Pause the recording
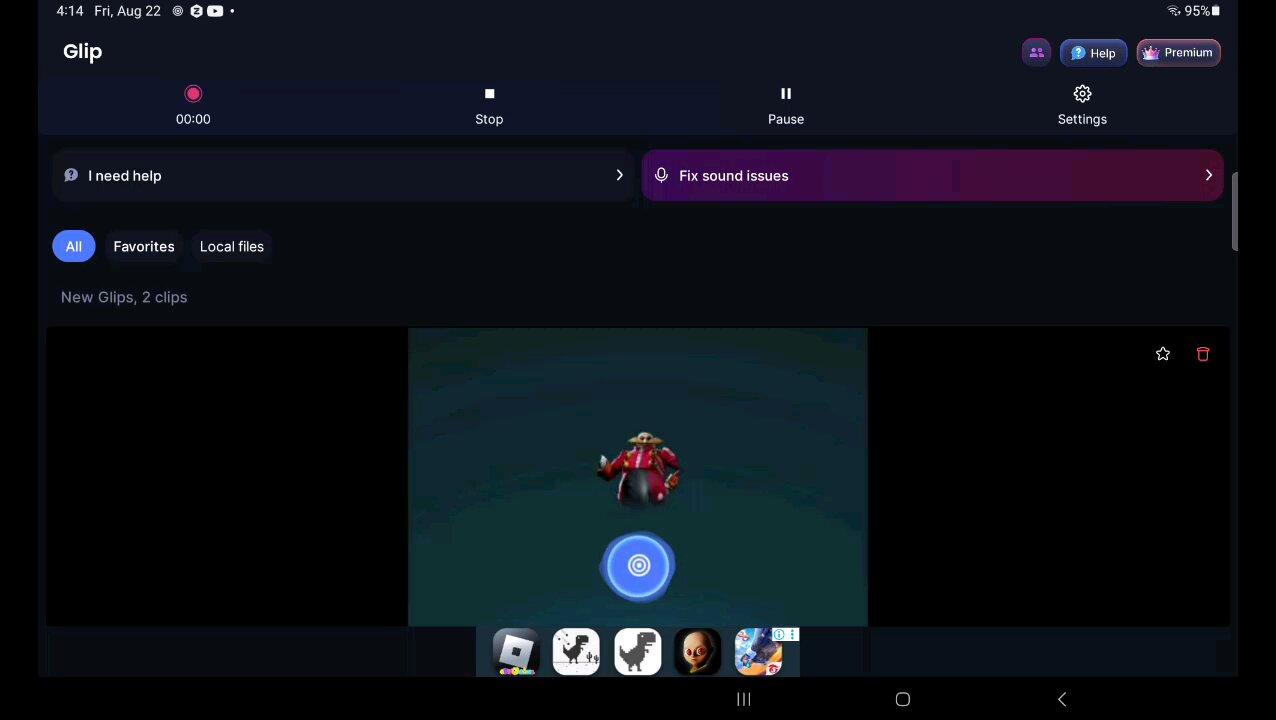 [x=786, y=105]
